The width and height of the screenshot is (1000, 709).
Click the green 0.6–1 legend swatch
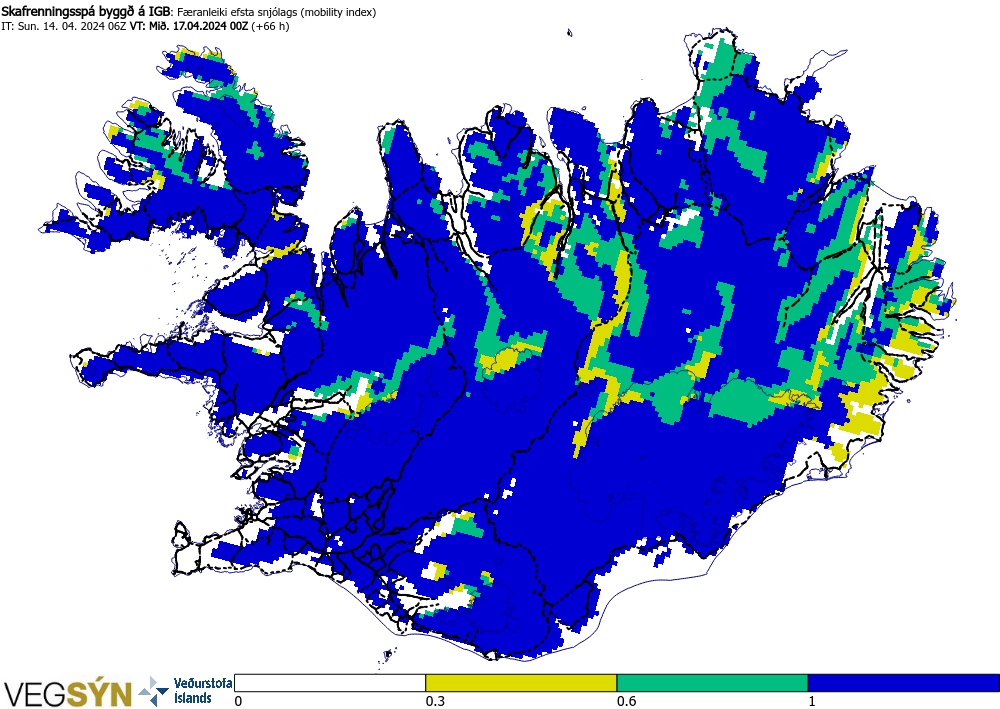(712, 683)
